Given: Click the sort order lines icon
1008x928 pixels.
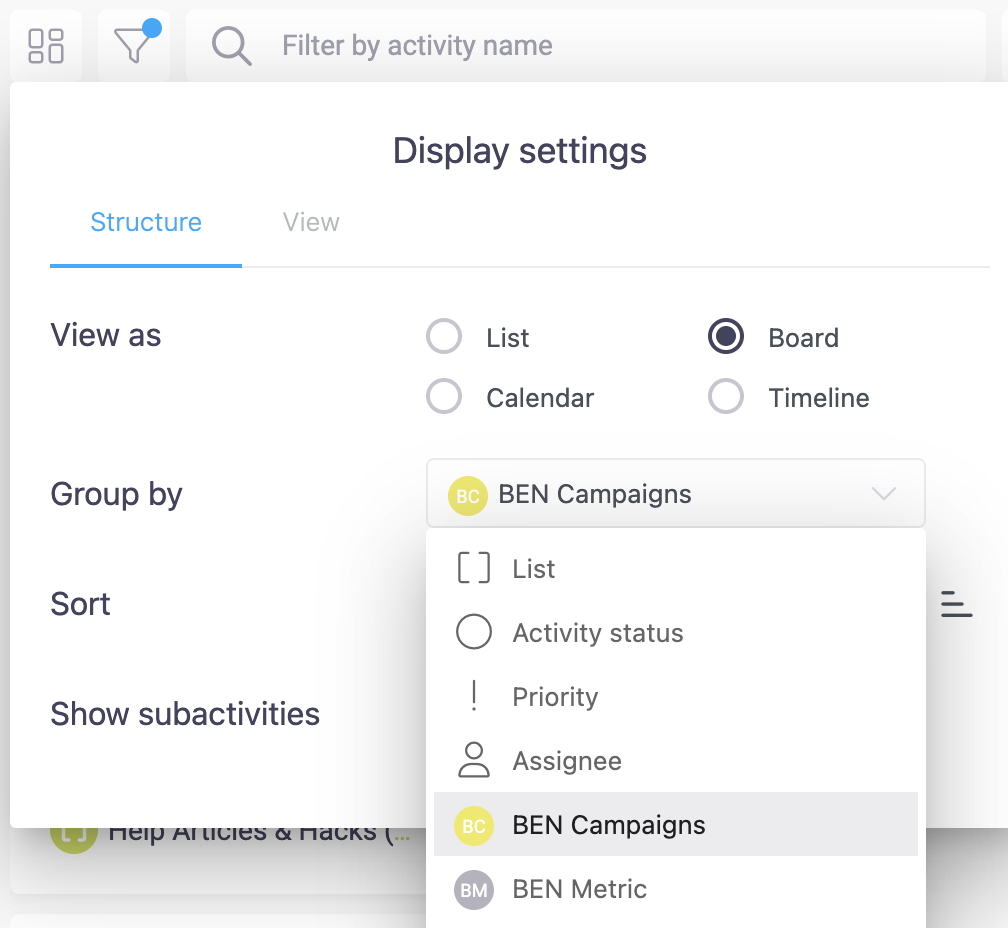Looking at the screenshot, I should tap(956, 604).
